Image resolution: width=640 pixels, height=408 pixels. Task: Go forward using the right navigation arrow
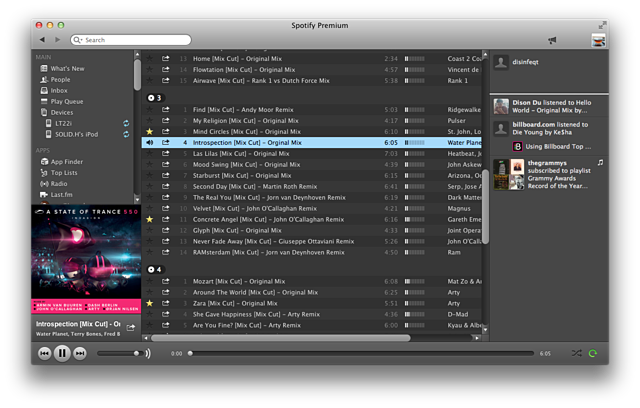pyautogui.click(x=58, y=40)
